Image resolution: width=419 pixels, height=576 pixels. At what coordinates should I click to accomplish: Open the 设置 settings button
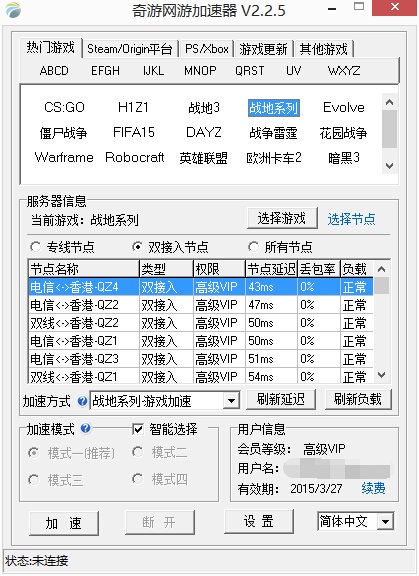[259, 521]
